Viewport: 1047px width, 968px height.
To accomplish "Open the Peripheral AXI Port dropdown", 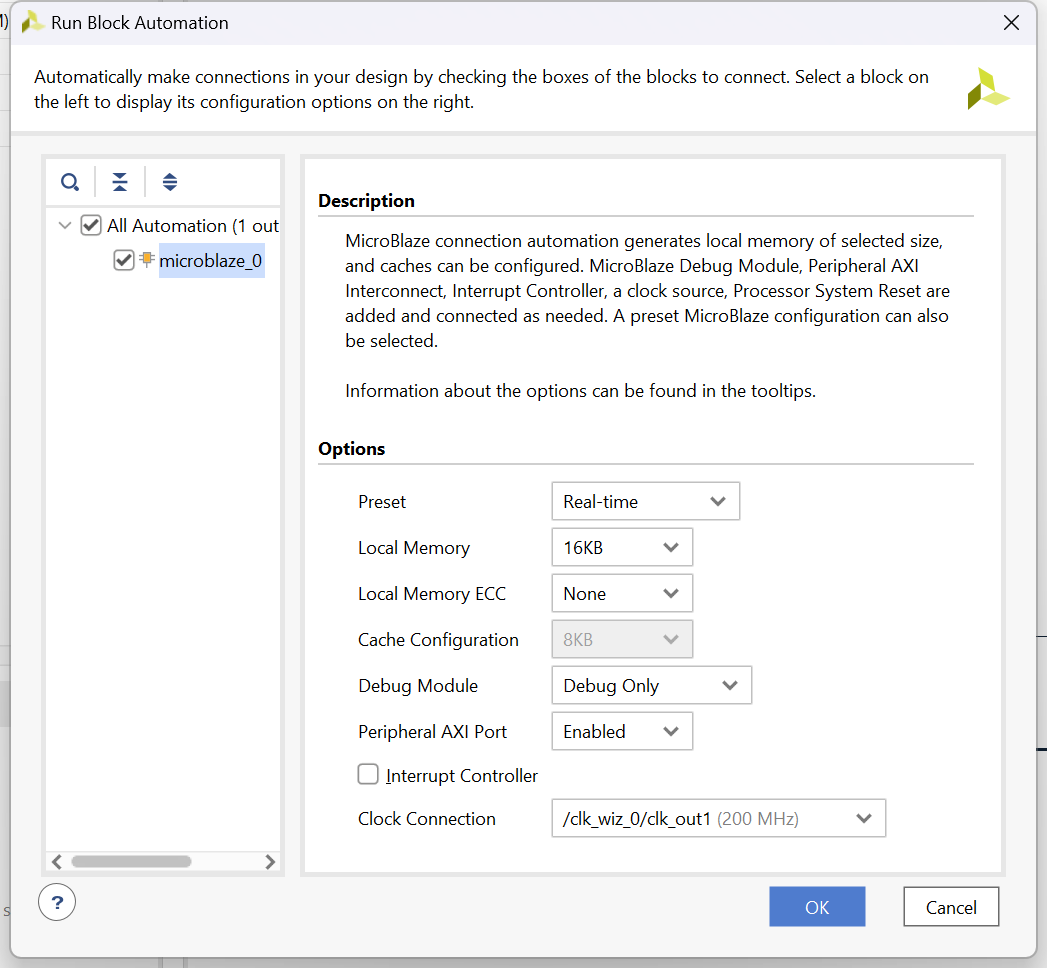I will click(622, 732).
